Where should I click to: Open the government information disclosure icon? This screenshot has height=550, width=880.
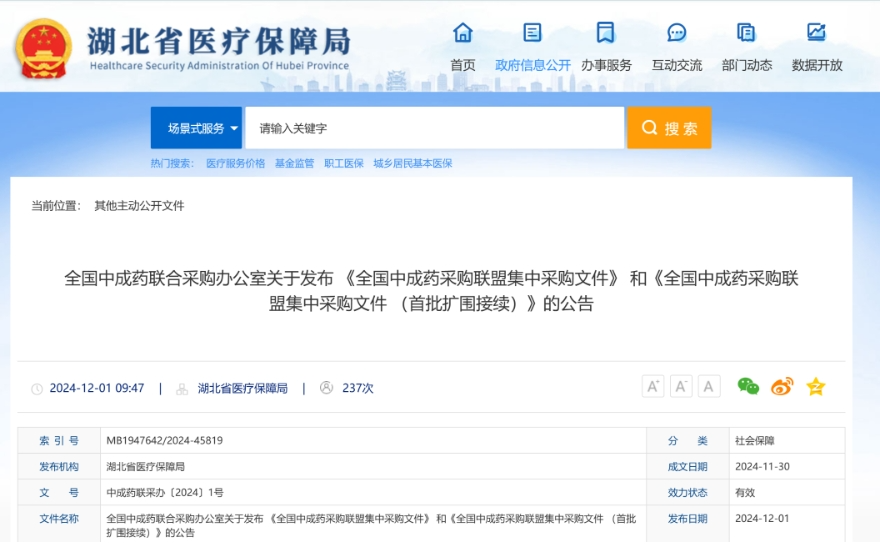533,33
